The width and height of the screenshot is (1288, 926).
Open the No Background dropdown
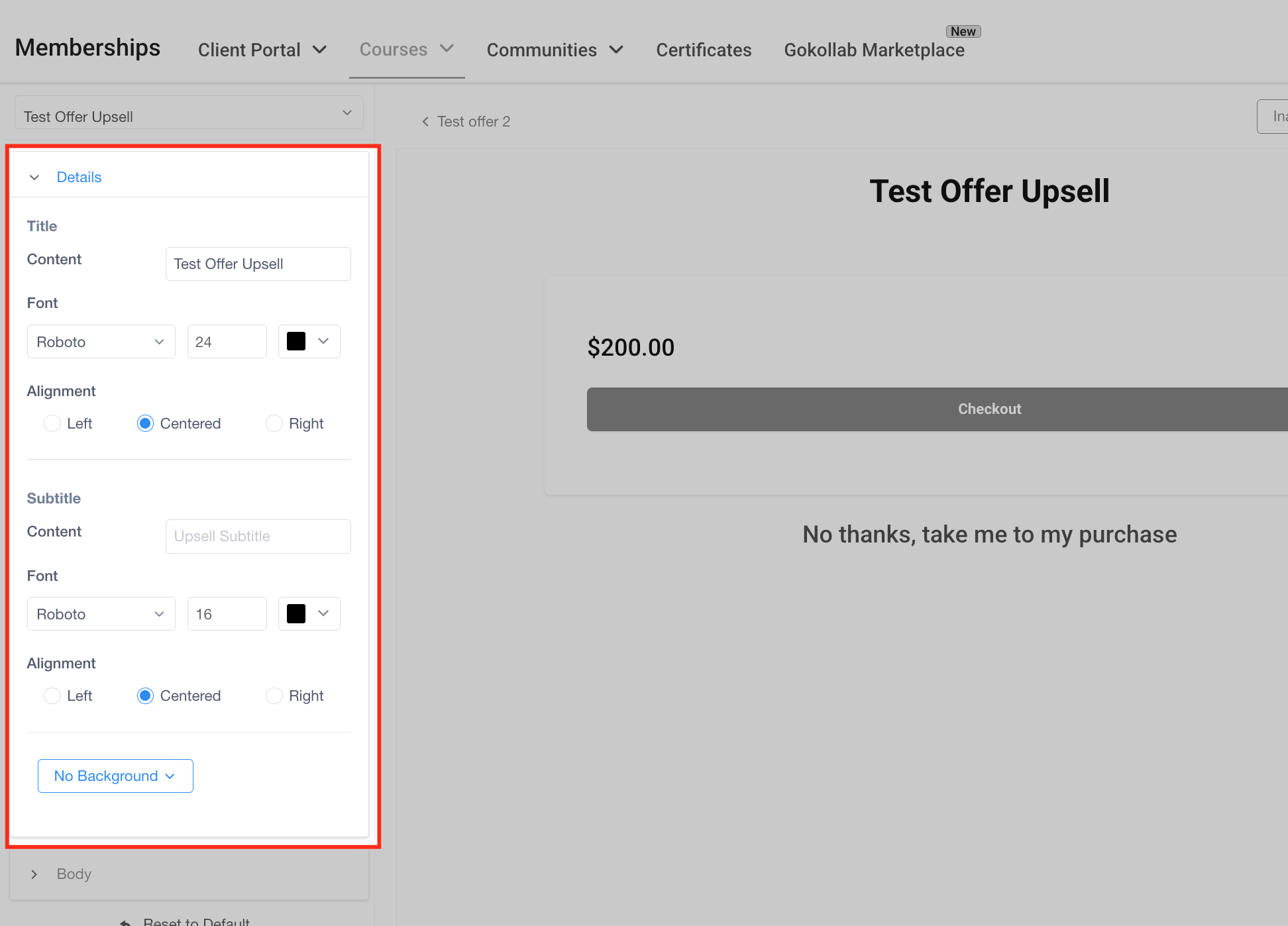point(115,776)
